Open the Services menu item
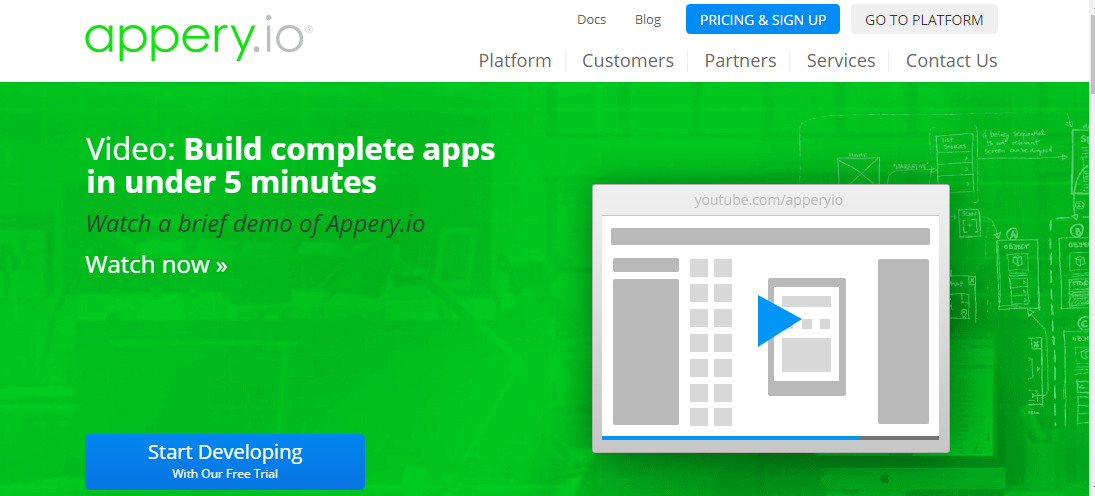The height and width of the screenshot is (496, 1095). (x=841, y=61)
